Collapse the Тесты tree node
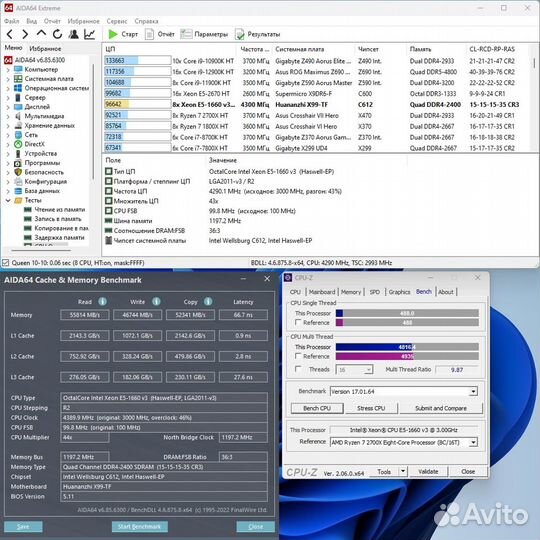 8,200
